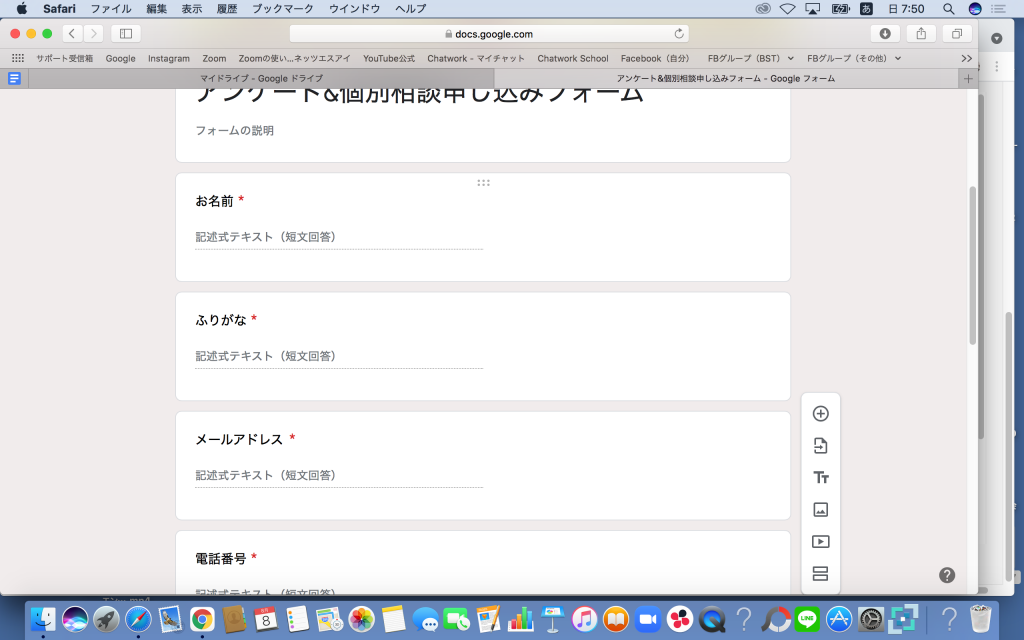Viewport: 1024px width, 640px height.
Task: Open サポート受信箱 bookmark
Action: pos(65,58)
